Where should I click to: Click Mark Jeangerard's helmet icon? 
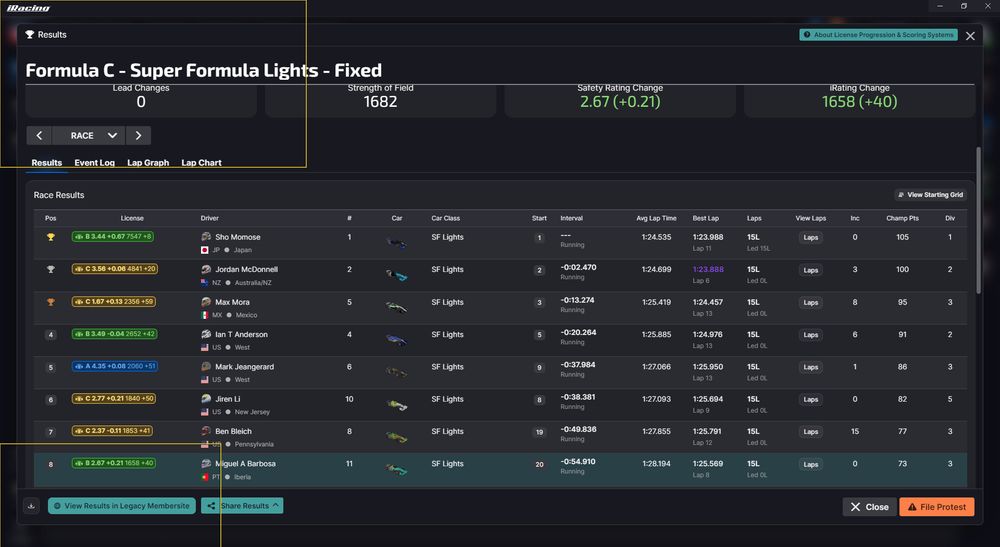click(206, 367)
